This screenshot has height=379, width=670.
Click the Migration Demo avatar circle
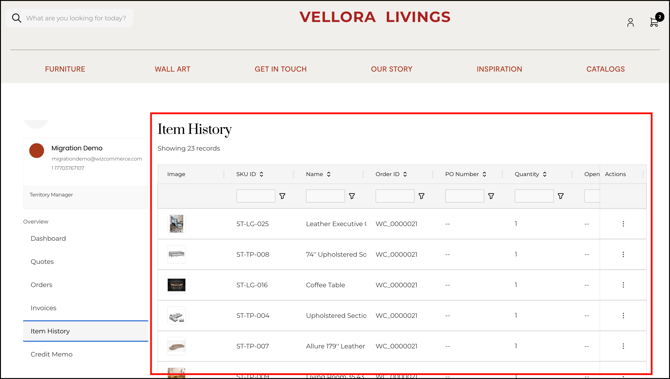[x=37, y=150]
